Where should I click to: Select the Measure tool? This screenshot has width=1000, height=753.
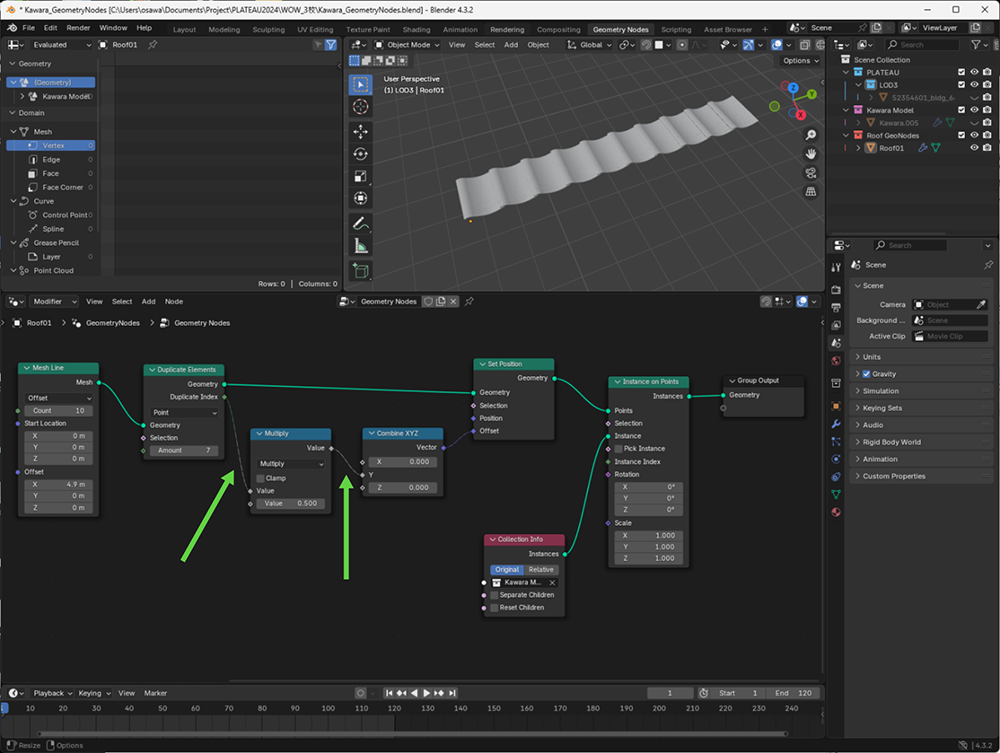(x=361, y=245)
